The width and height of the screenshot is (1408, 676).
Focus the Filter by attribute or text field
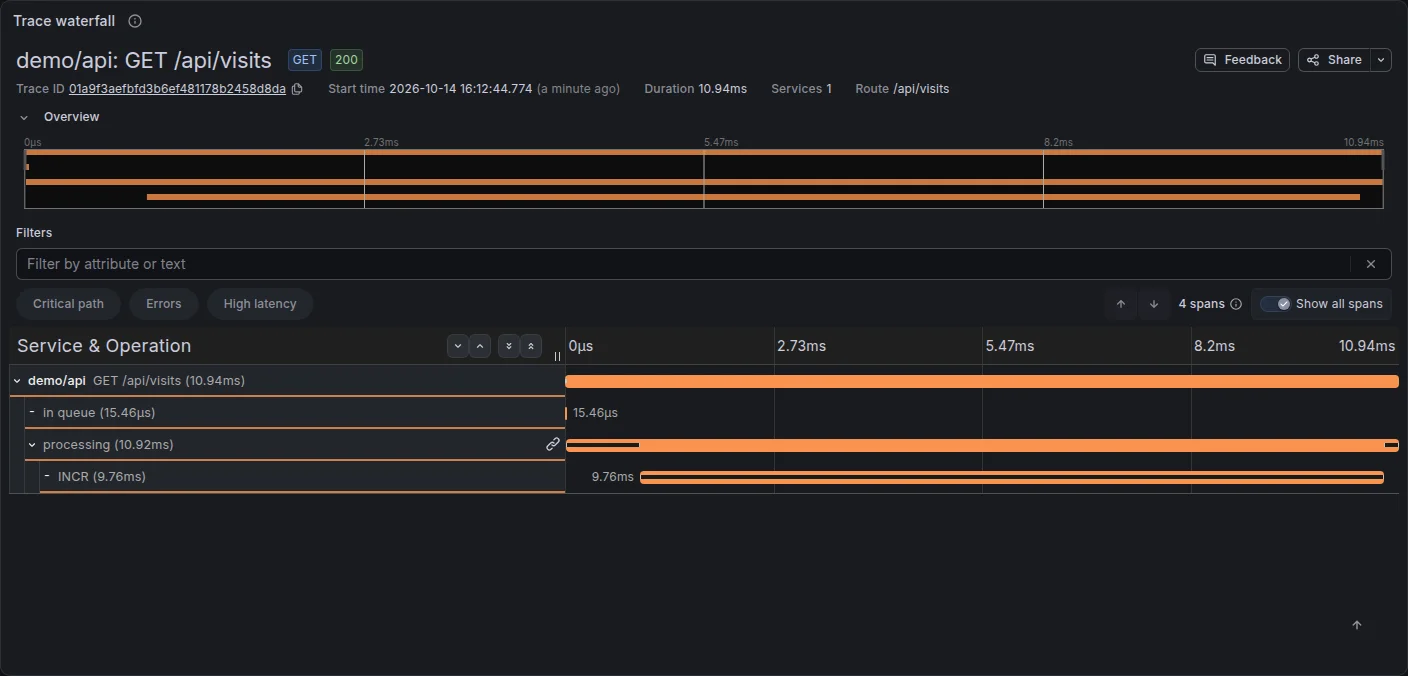pos(683,264)
